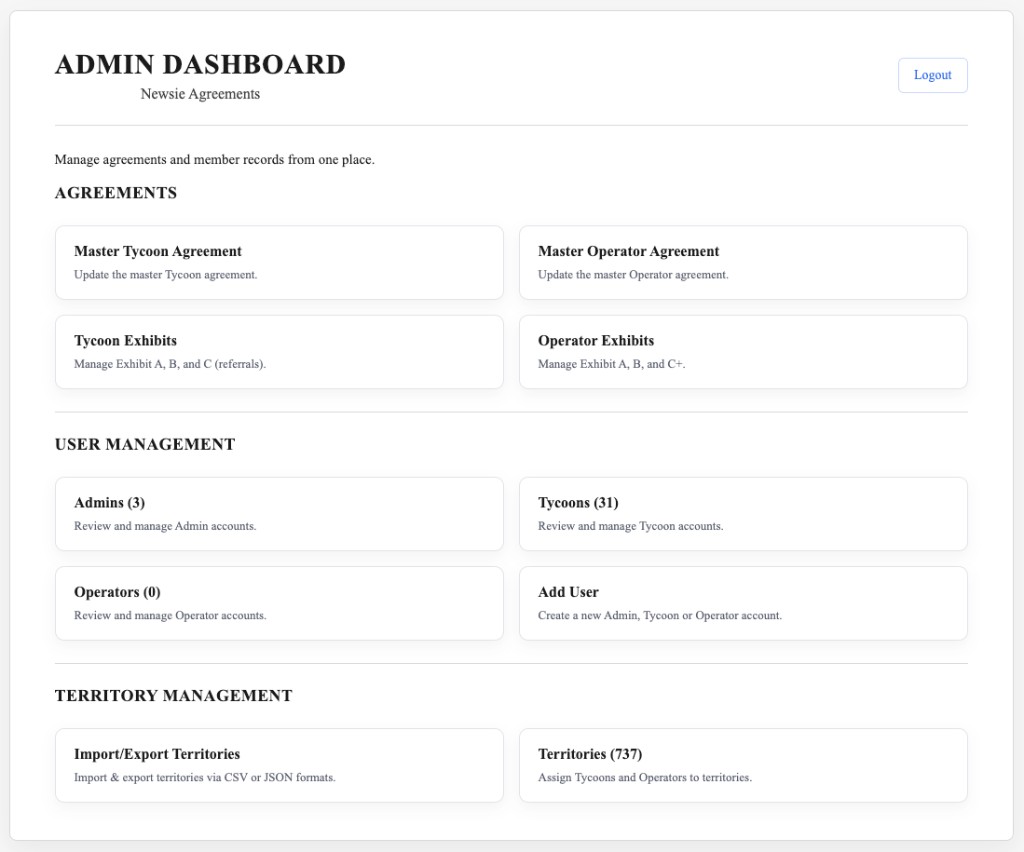Viewport: 1024px width, 852px height.
Task: Click the ADMIN DASHBOARD title
Action: (x=200, y=65)
